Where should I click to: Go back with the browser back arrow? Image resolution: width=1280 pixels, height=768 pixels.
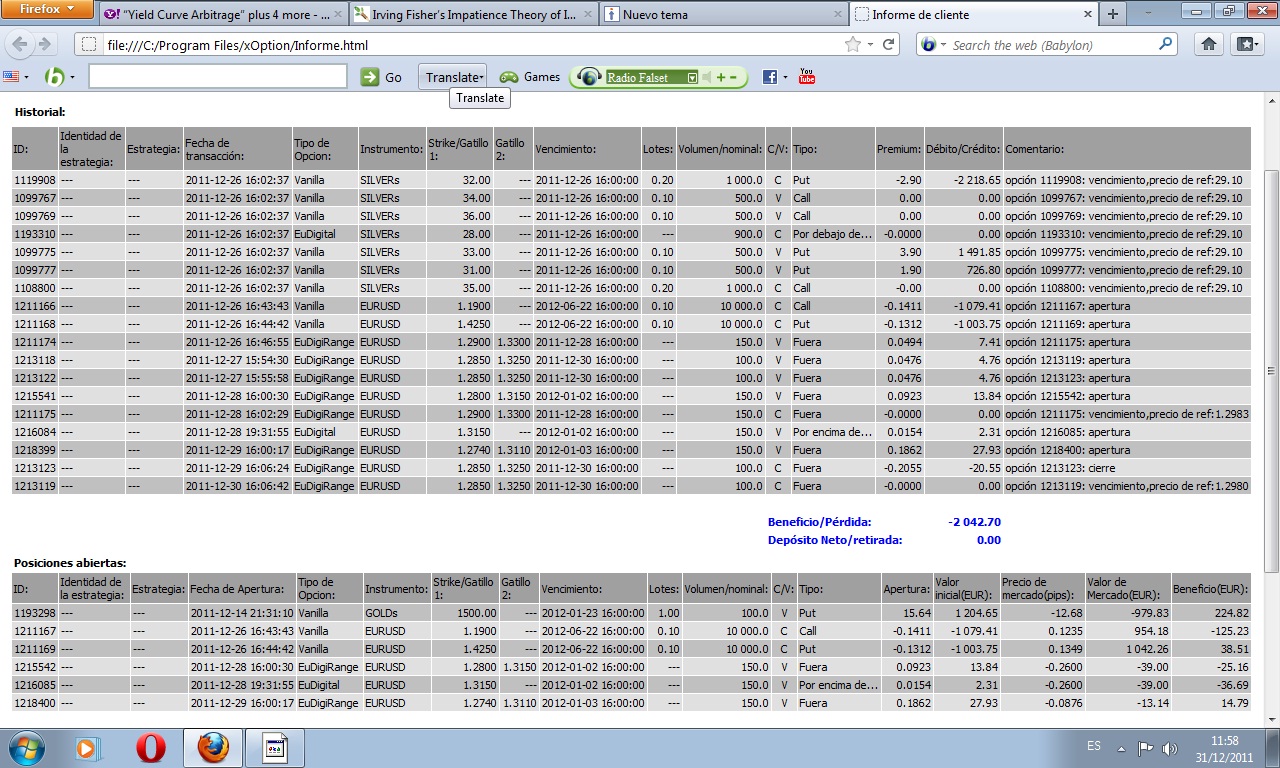[21, 45]
